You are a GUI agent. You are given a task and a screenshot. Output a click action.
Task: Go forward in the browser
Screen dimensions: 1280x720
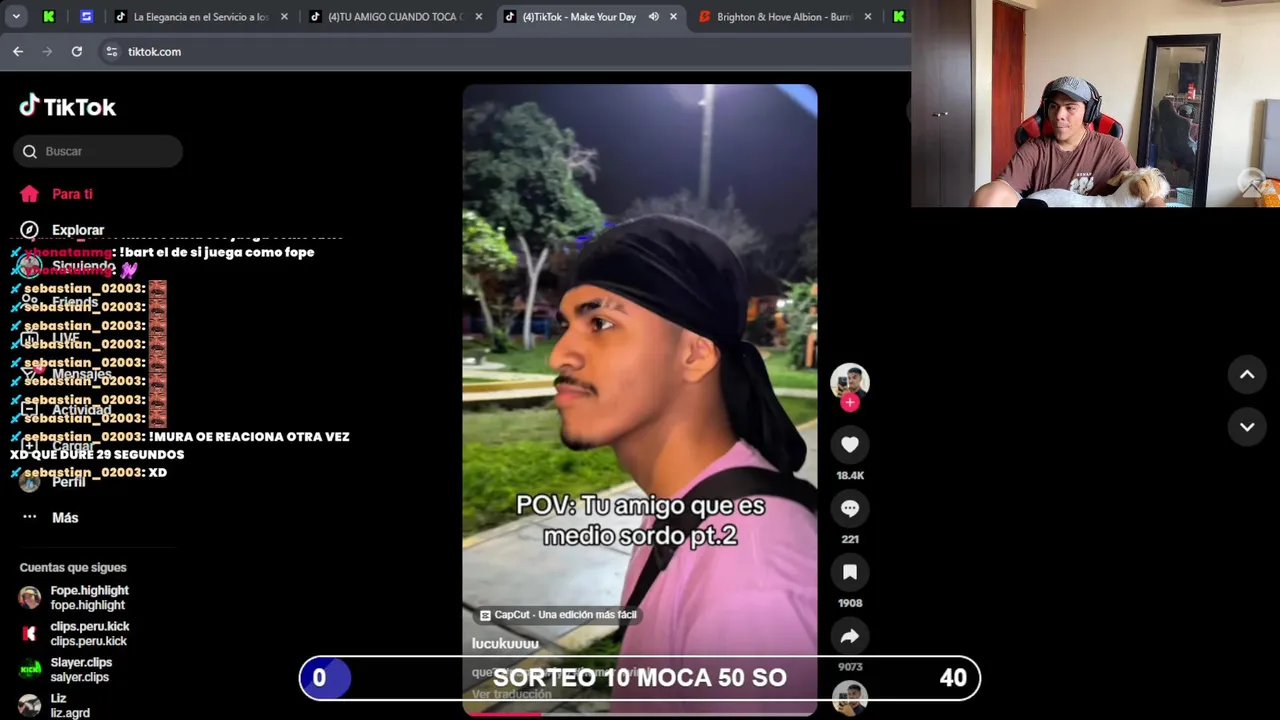coord(47,51)
